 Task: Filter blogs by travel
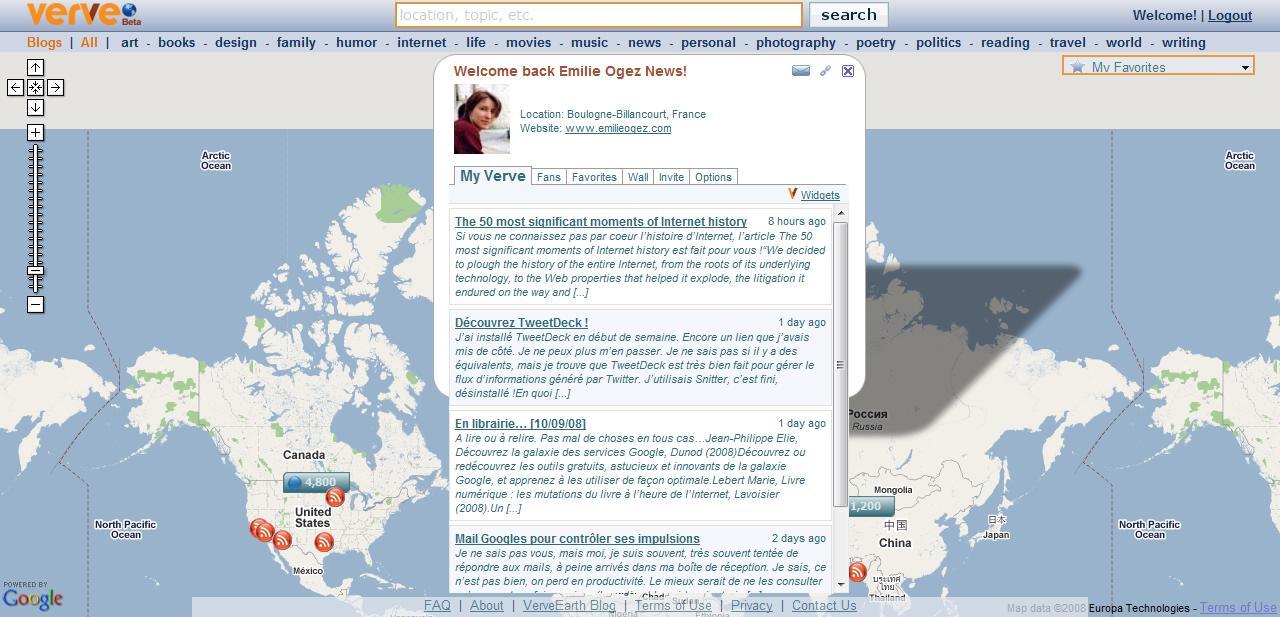(x=1067, y=42)
